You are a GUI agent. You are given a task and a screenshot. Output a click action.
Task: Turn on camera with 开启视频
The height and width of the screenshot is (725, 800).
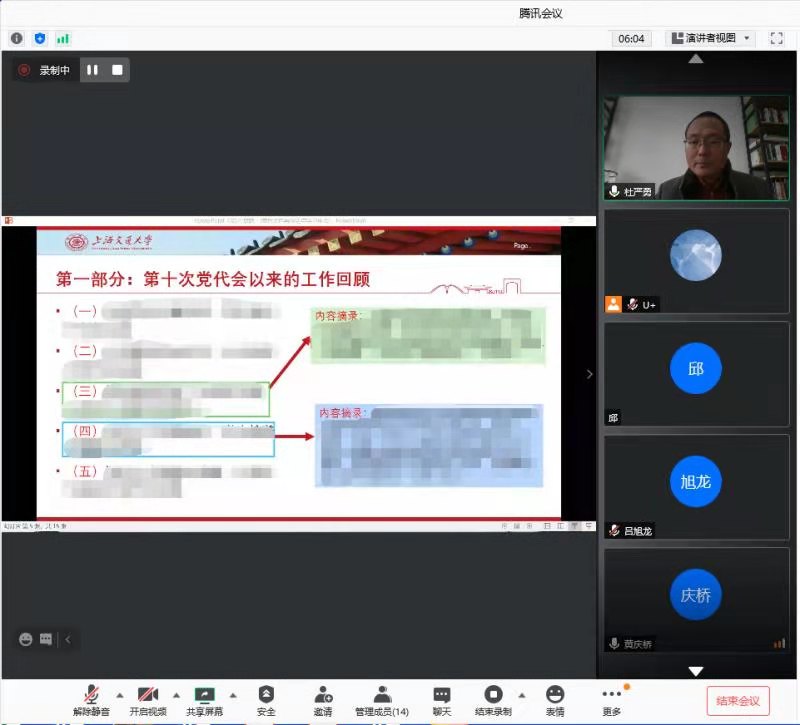(148, 700)
